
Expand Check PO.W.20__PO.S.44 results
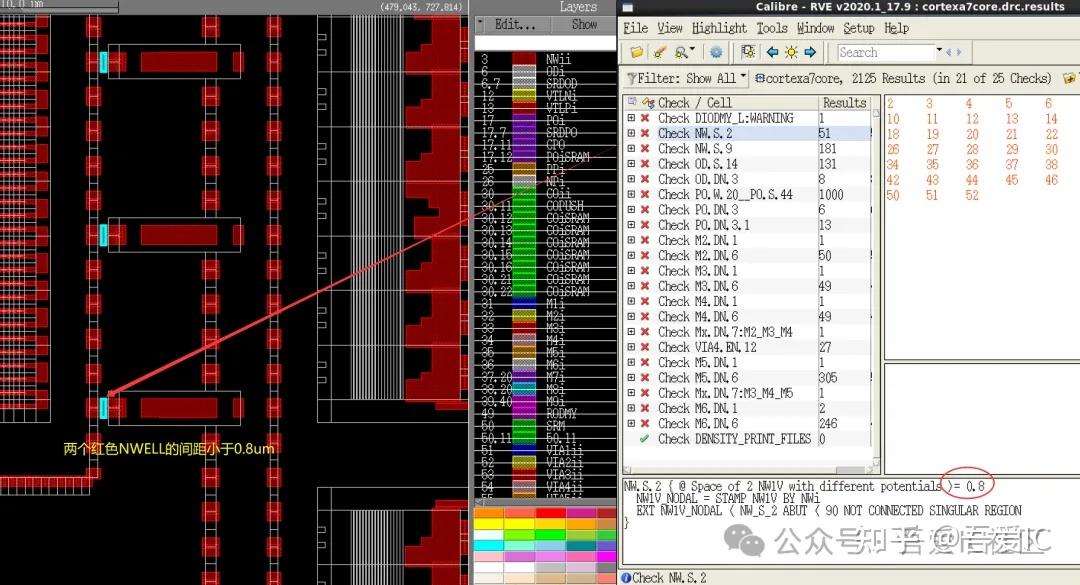tap(632, 194)
